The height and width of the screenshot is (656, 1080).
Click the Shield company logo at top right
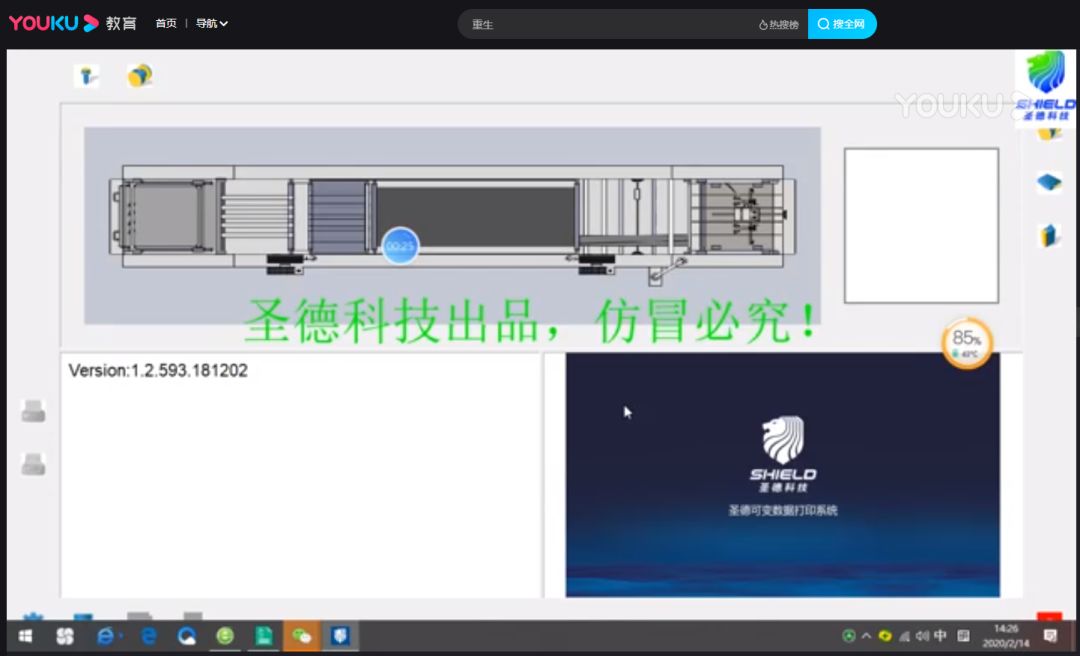[1045, 88]
